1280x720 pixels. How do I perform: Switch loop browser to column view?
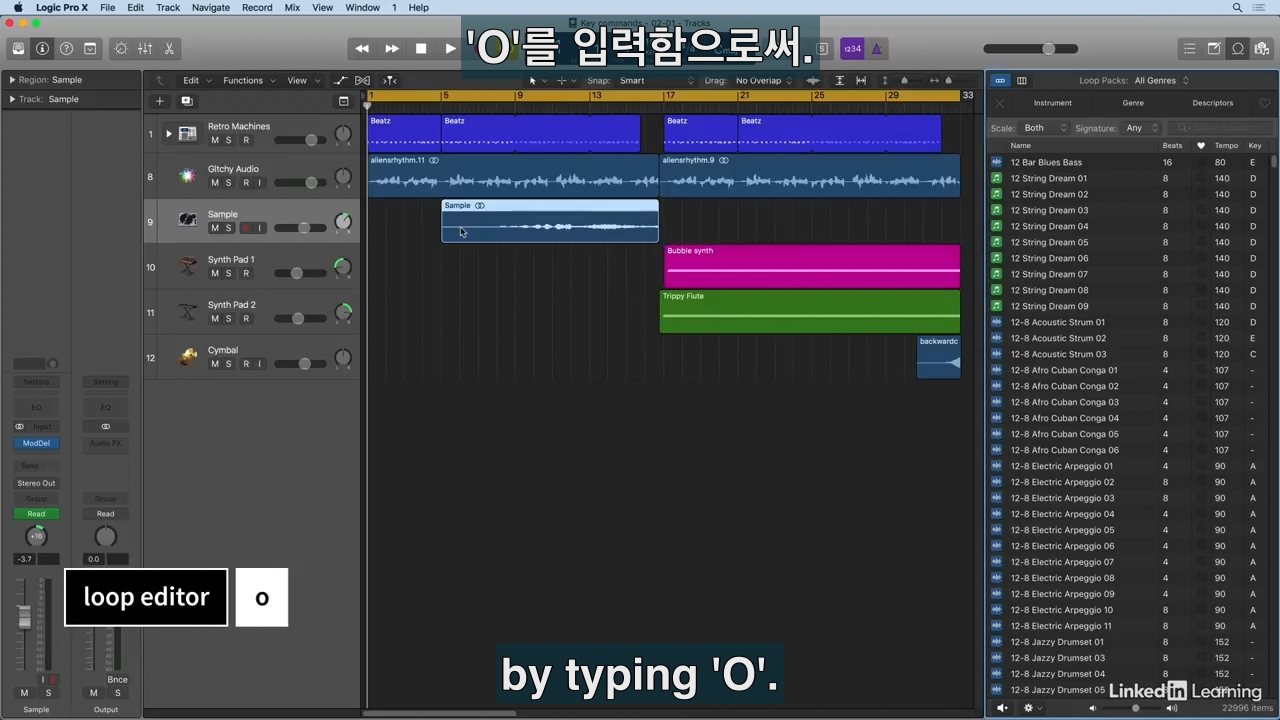pos(1021,80)
